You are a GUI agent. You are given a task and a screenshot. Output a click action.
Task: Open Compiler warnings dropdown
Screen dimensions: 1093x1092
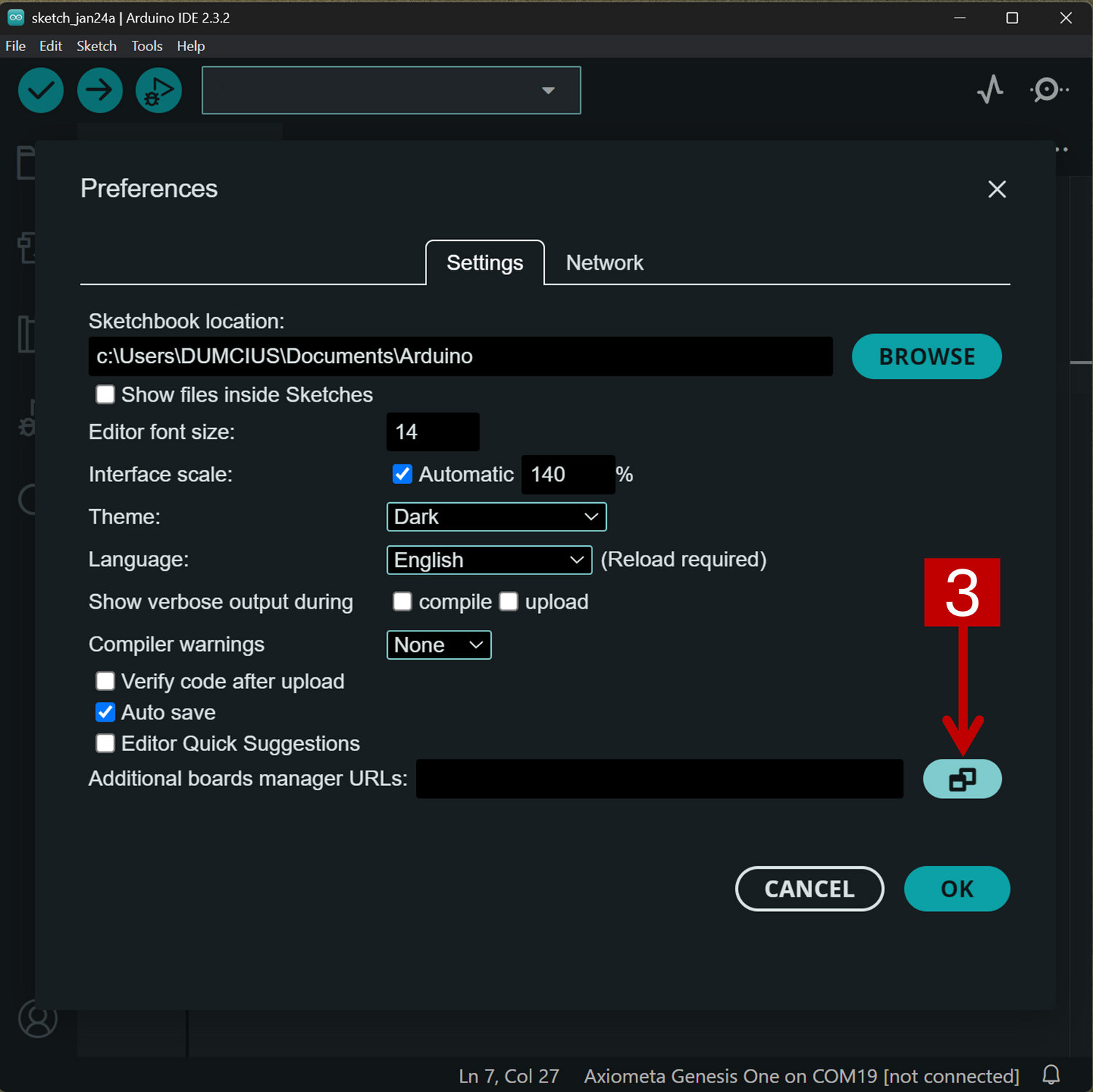pyautogui.click(x=439, y=645)
